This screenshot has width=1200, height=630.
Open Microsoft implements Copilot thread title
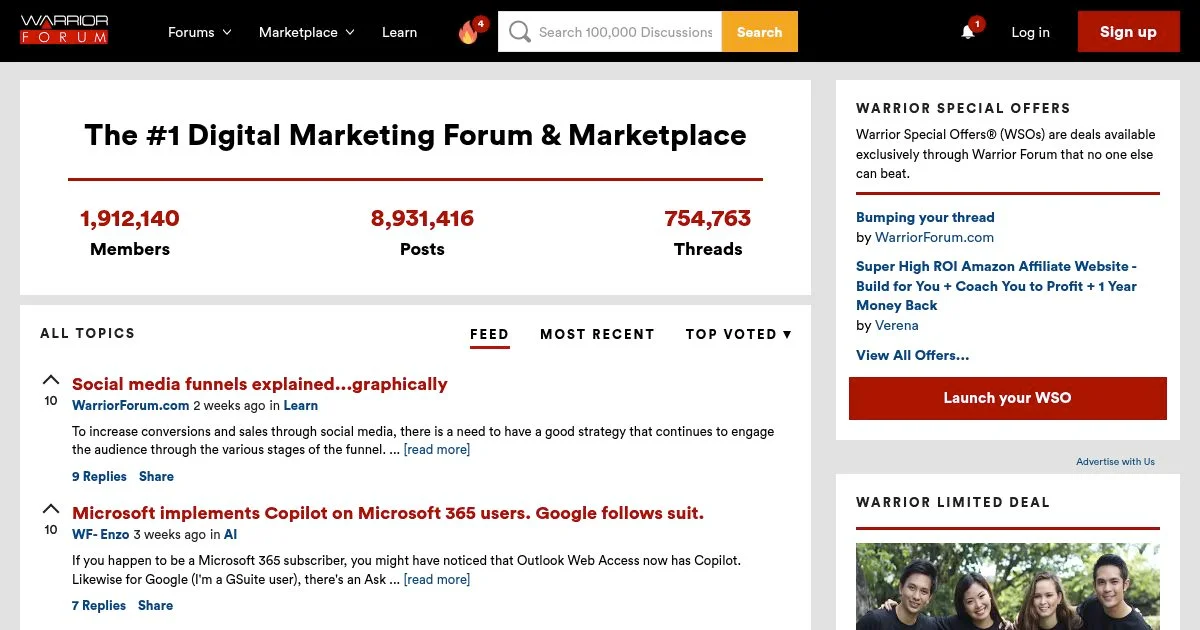click(x=388, y=513)
